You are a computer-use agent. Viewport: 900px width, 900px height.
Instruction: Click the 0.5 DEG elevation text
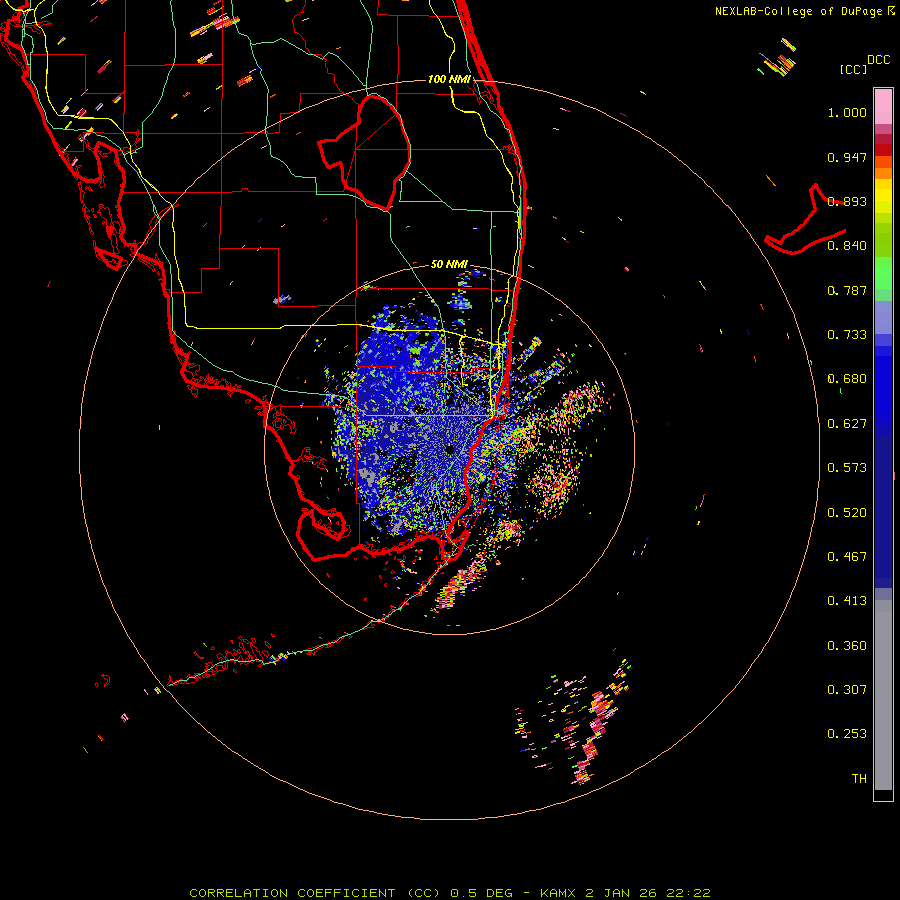tap(482, 893)
